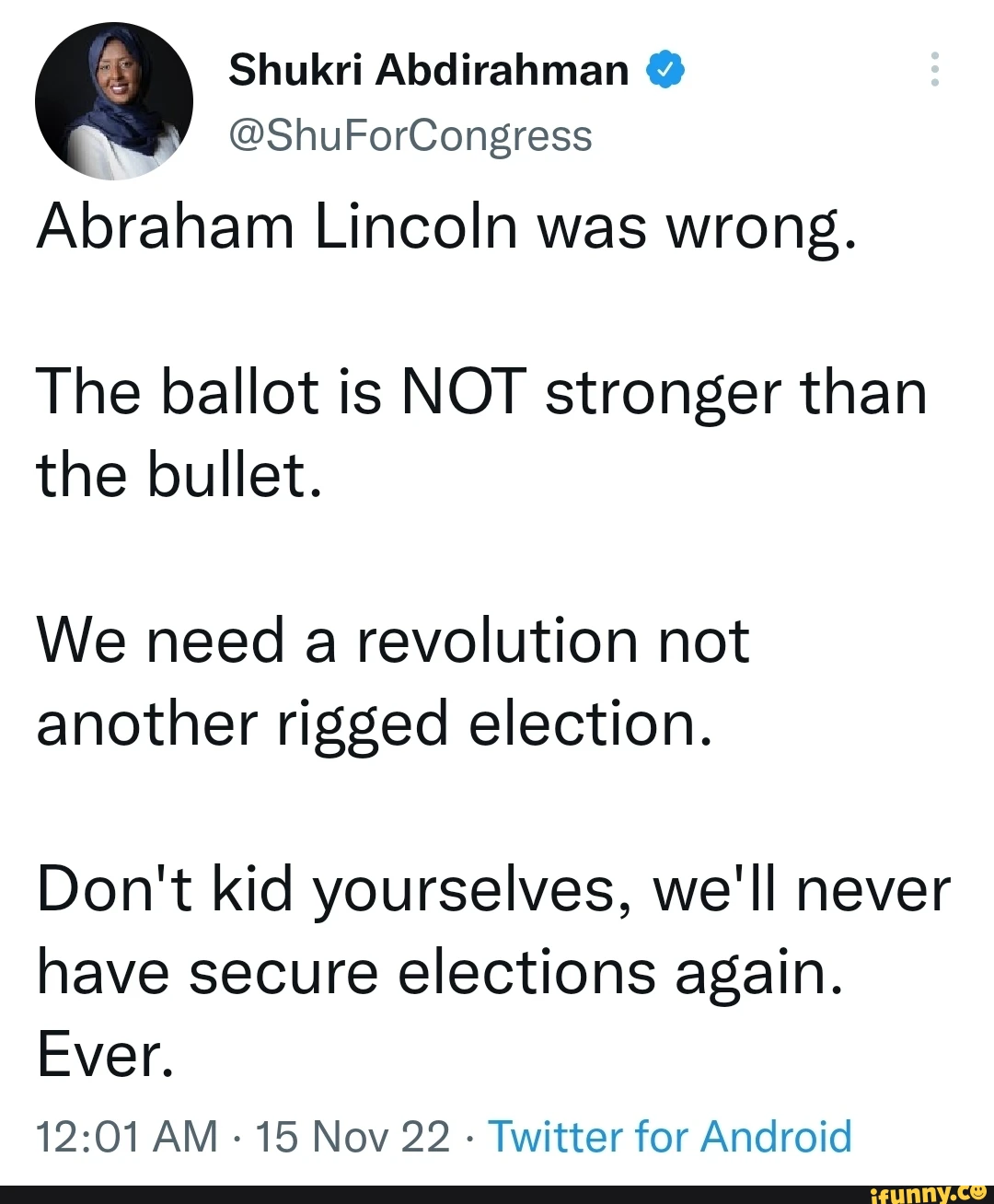Click the line 'have secure elections again.'
The width and height of the screenshot is (994, 1204).
coord(440,972)
